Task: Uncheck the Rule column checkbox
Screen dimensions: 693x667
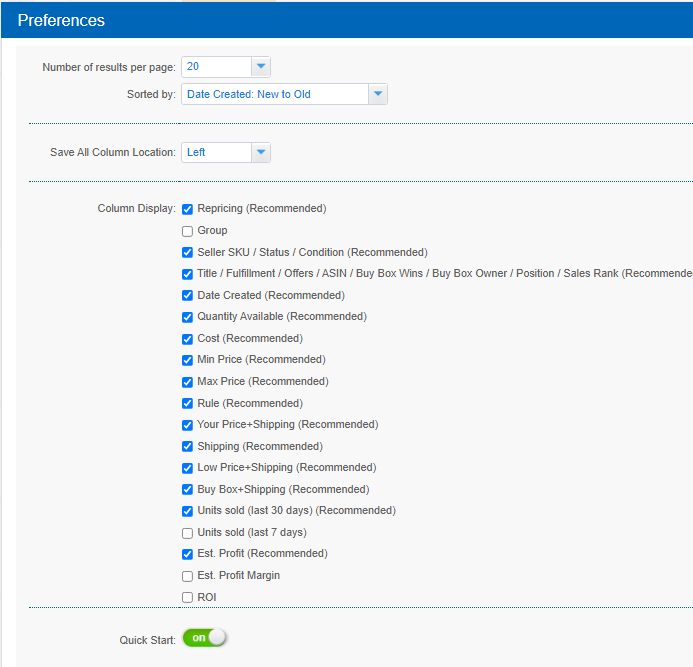Action: click(x=187, y=403)
